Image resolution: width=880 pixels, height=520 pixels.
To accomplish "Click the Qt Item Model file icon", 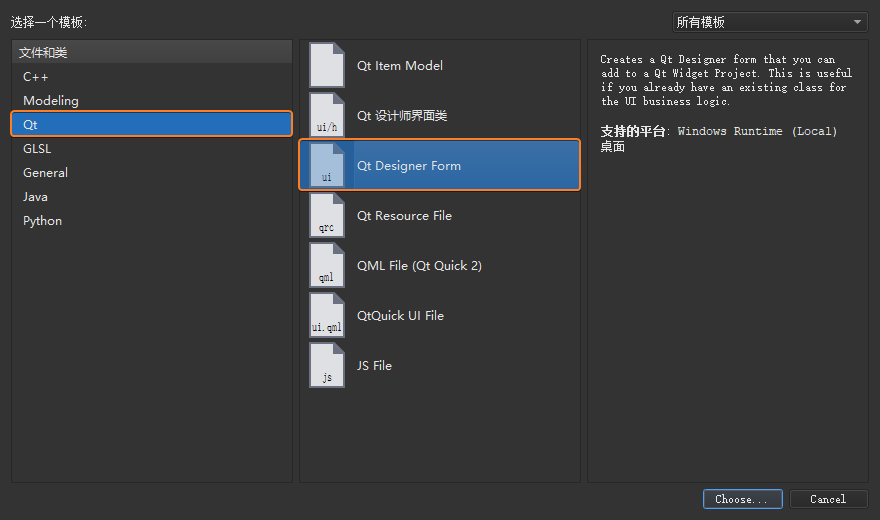I will (x=327, y=65).
